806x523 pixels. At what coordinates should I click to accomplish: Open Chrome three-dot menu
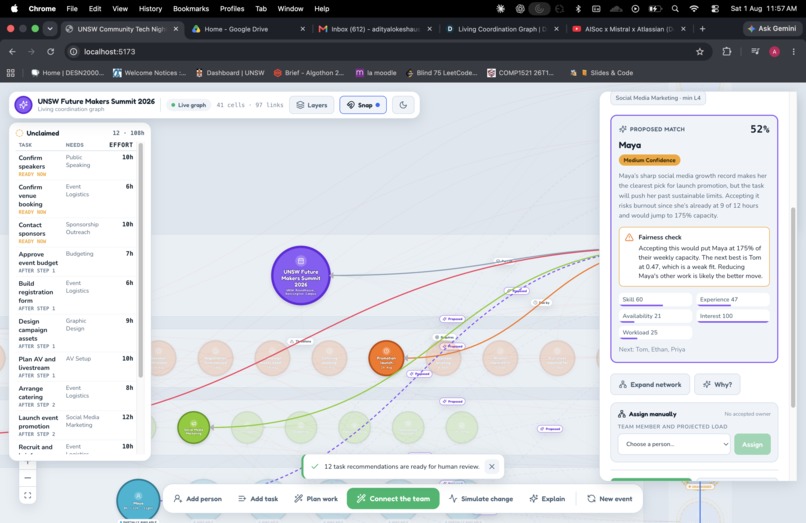click(x=793, y=51)
